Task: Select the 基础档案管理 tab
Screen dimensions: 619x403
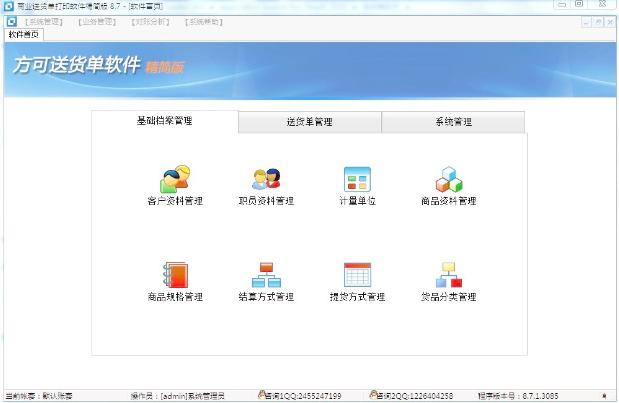Action: pos(165,121)
